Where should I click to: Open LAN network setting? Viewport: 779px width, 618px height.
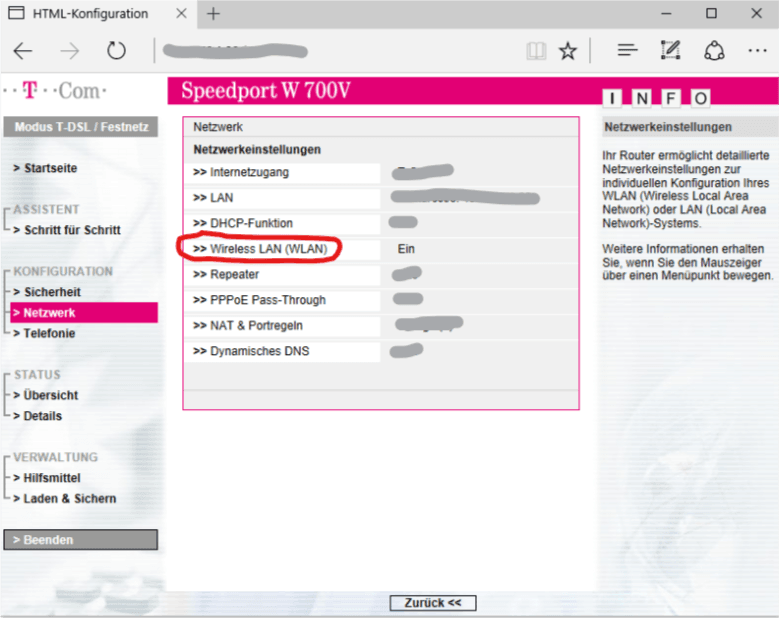click(283, 198)
